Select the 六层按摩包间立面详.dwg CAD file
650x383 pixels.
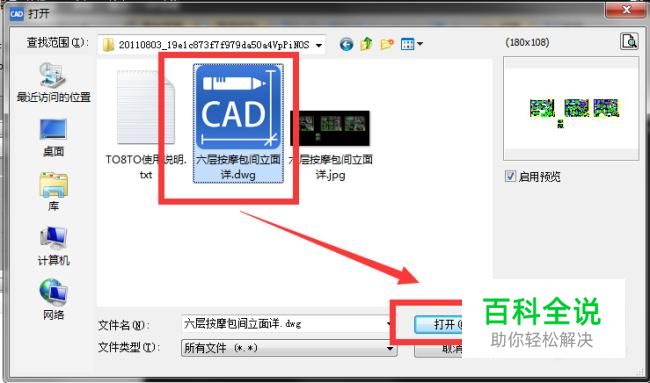coord(238,123)
